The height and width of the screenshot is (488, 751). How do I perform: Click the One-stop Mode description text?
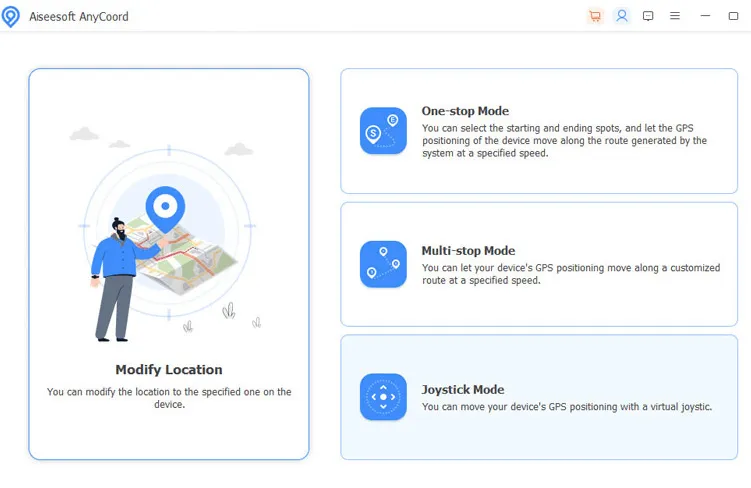(564, 141)
